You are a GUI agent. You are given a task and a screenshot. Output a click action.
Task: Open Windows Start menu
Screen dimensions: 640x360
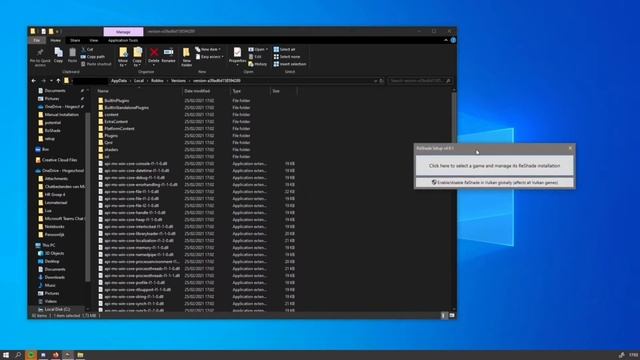6,355
